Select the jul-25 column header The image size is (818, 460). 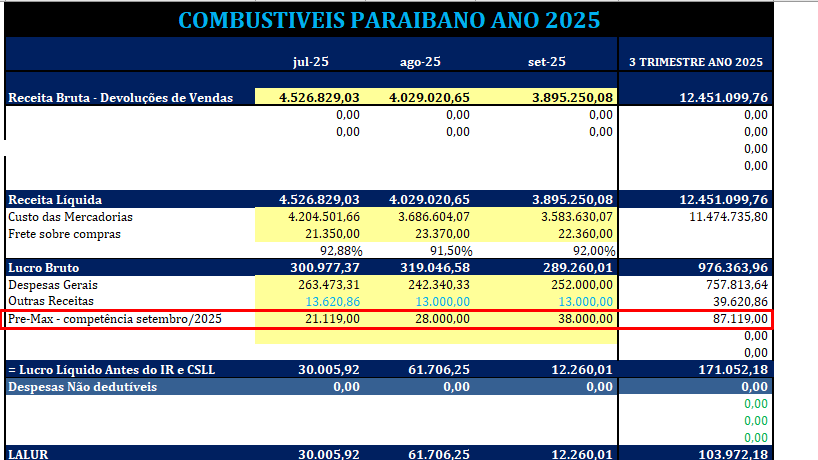(311, 62)
